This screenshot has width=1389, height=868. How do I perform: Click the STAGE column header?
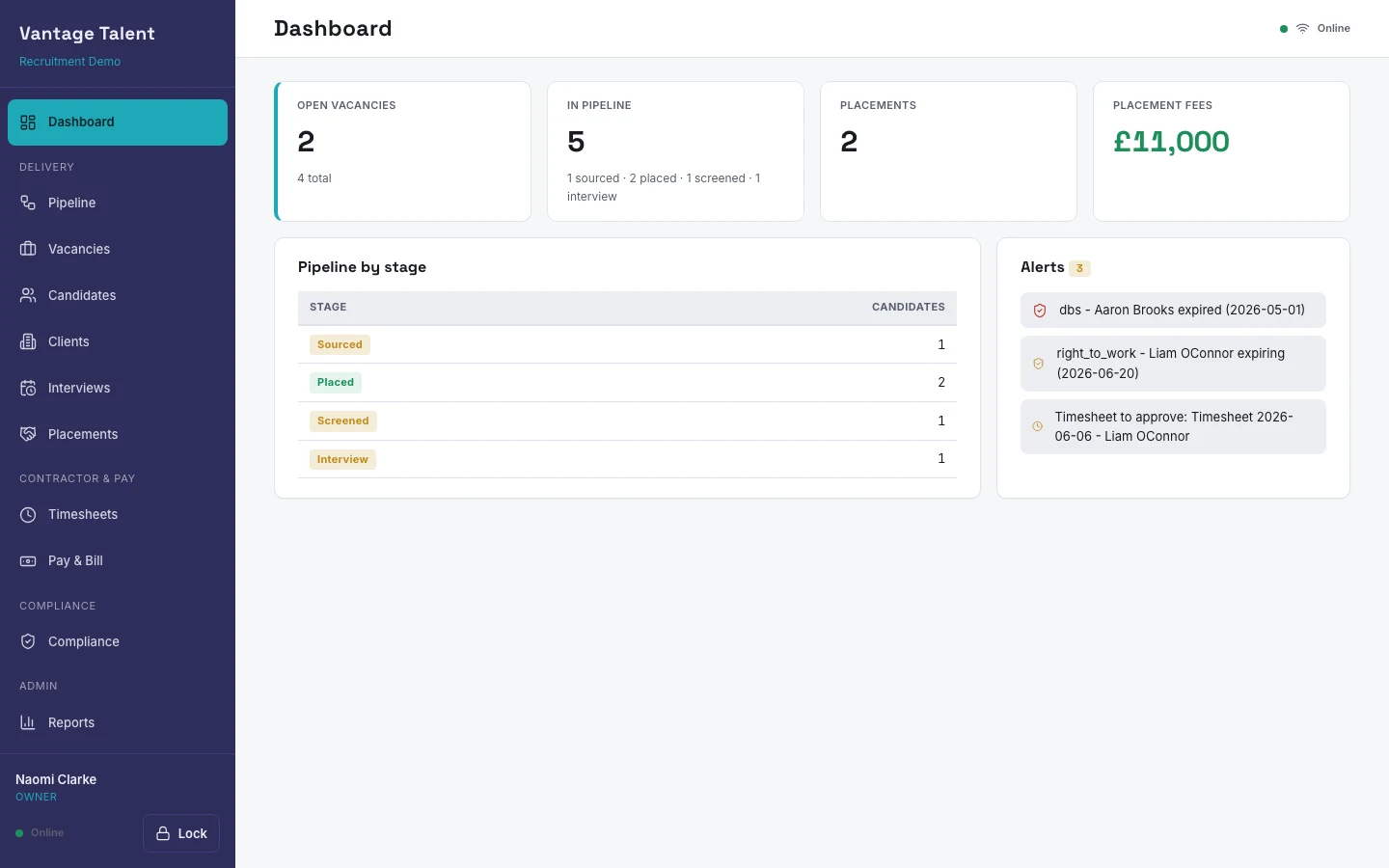328,307
